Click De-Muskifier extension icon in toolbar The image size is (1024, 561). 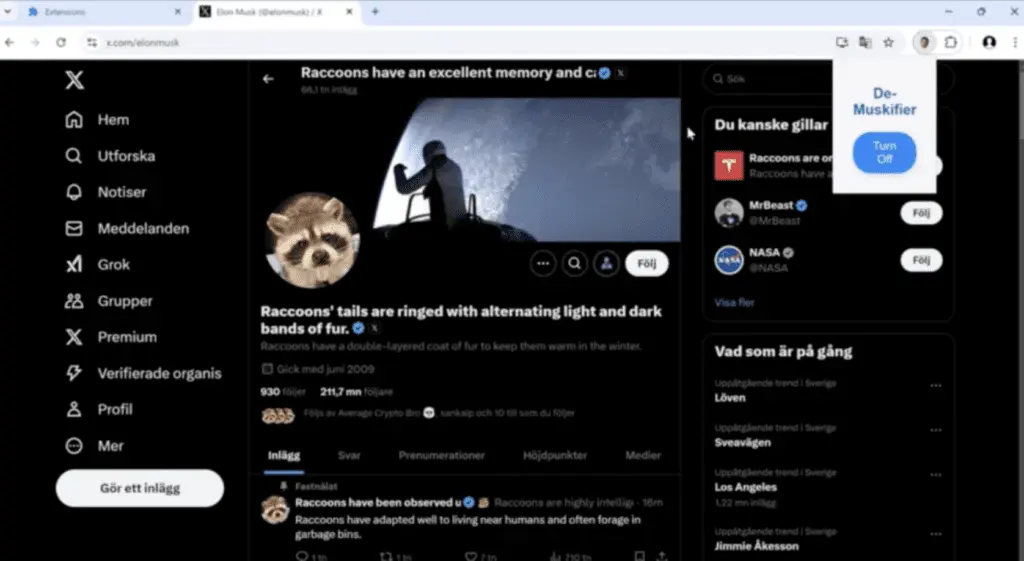pos(924,42)
